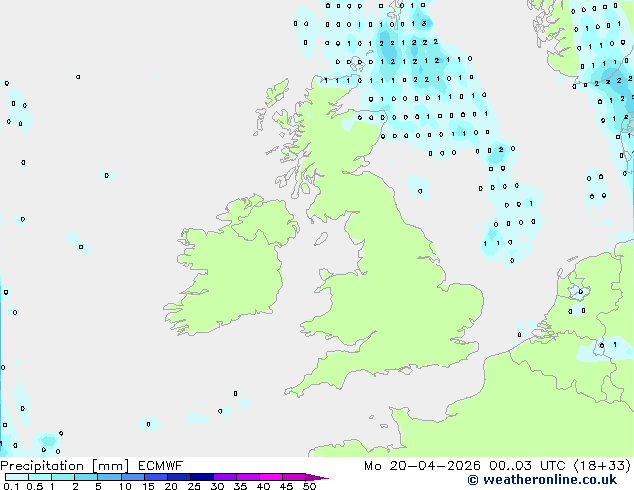The height and width of the screenshot is (490, 634).
Task: Click the 'Precipitation' title word
Action: tap(42, 466)
